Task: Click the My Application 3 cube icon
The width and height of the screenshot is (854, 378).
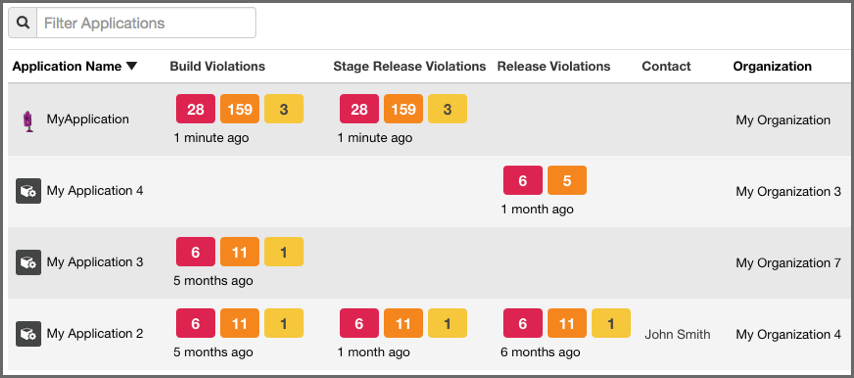Action: coord(28,263)
